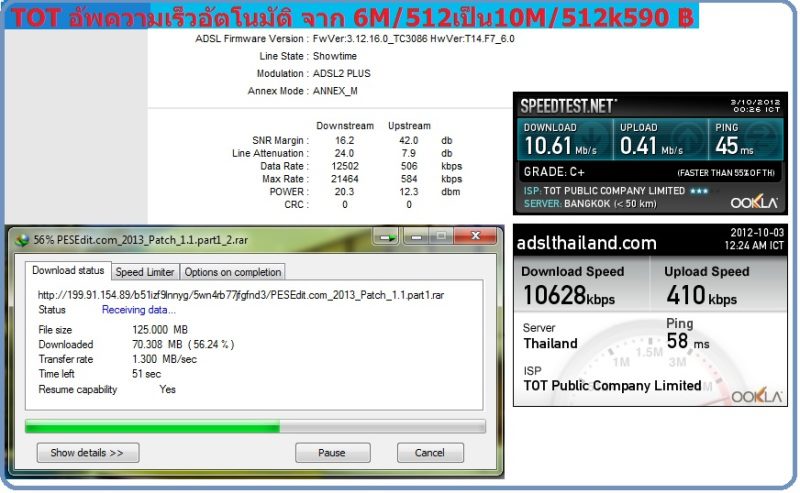This screenshot has height=493, width=800.
Task: Click the 'Receiving data...' status text
Action: point(138,310)
